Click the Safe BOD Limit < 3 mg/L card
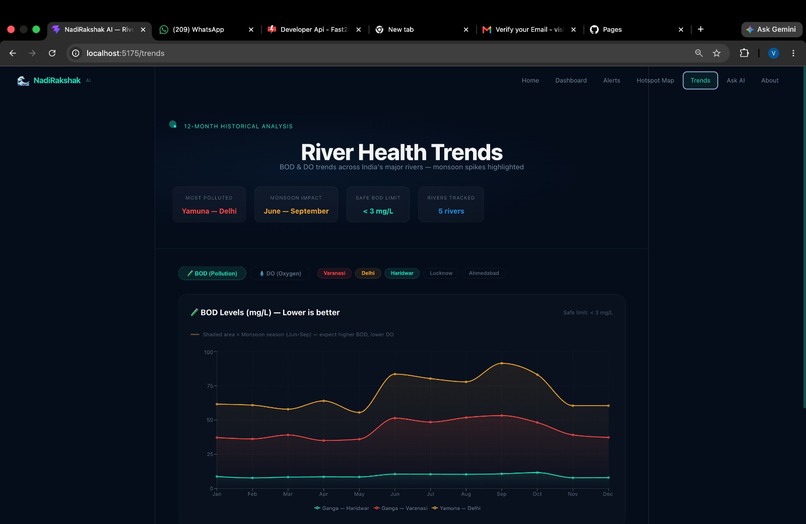Viewport: 806px width, 524px height. click(x=378, y=205)
